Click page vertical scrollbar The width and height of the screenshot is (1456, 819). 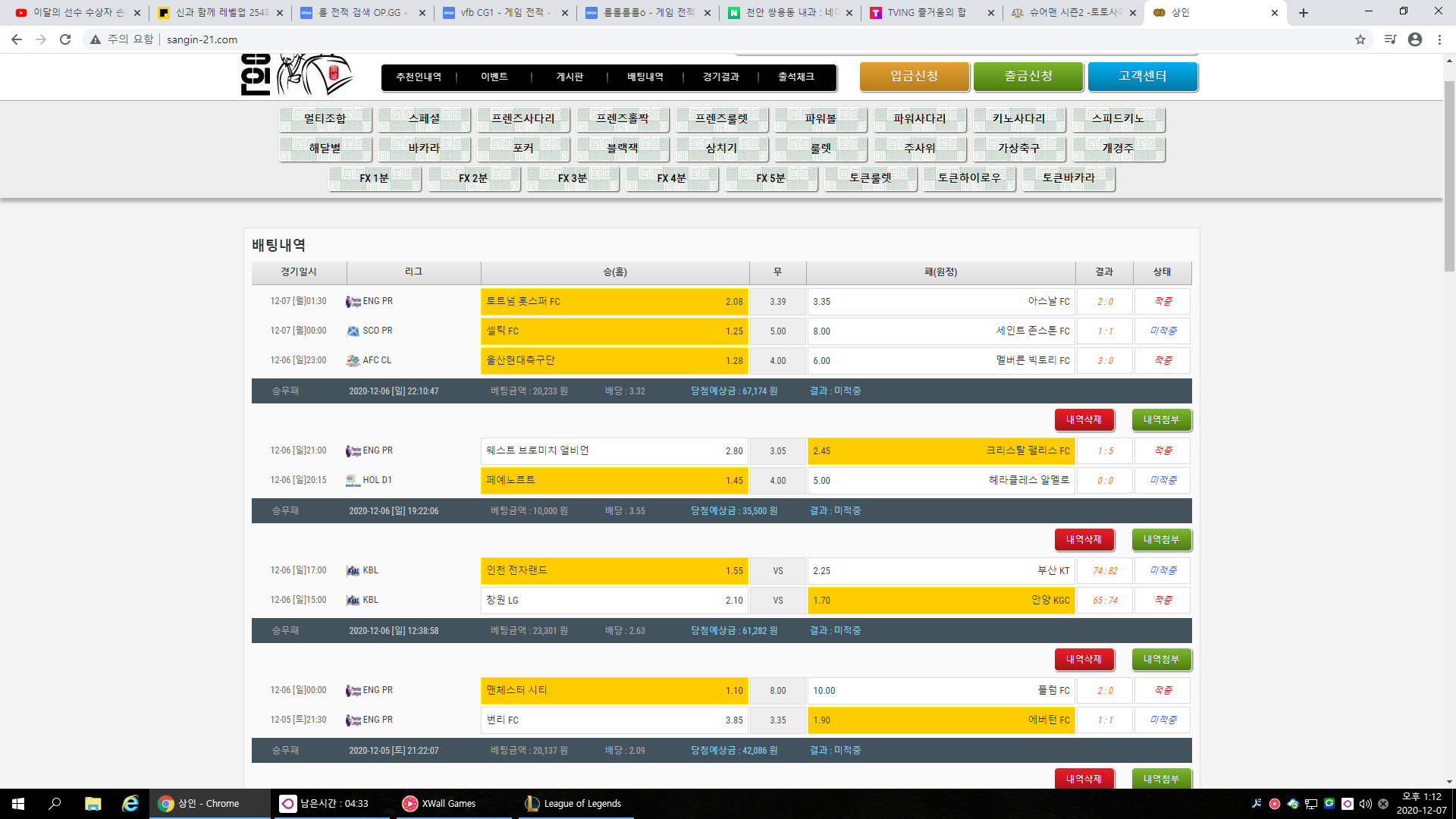[x=1449, y=174]
